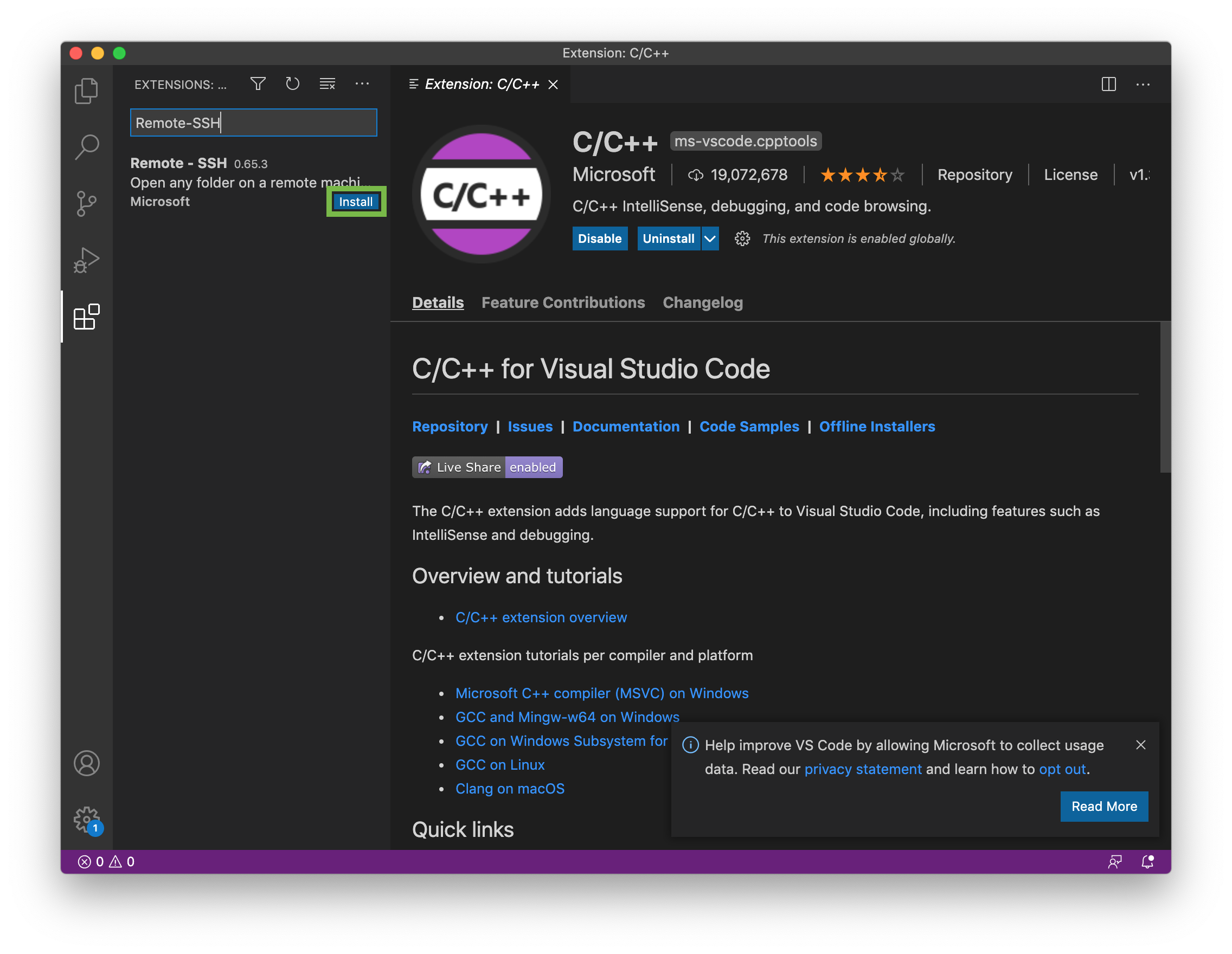1232x954 pixels.
Task: Open Microsoft C++ compiler (MSVC) on Windows
Action: [602, 693]
